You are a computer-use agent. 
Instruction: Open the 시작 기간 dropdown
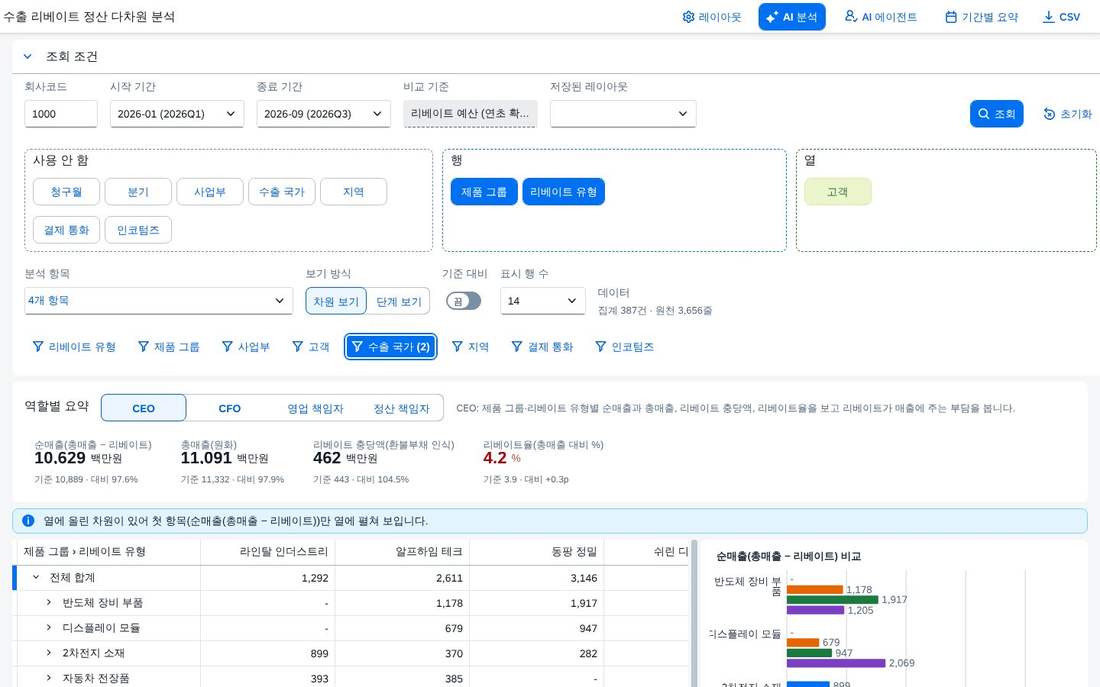pos(177,114)
